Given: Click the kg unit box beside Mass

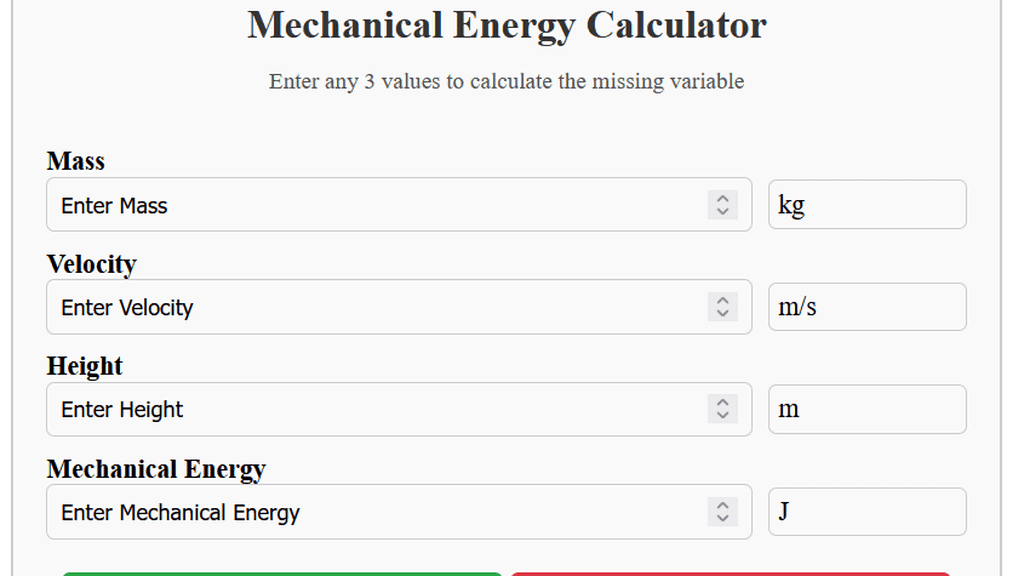Looking at the screenshot, I should pos(866,204).
